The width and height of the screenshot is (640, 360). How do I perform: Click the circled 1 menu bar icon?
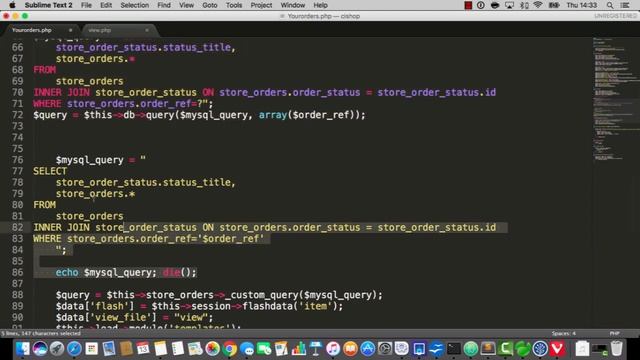pos(481,5)
